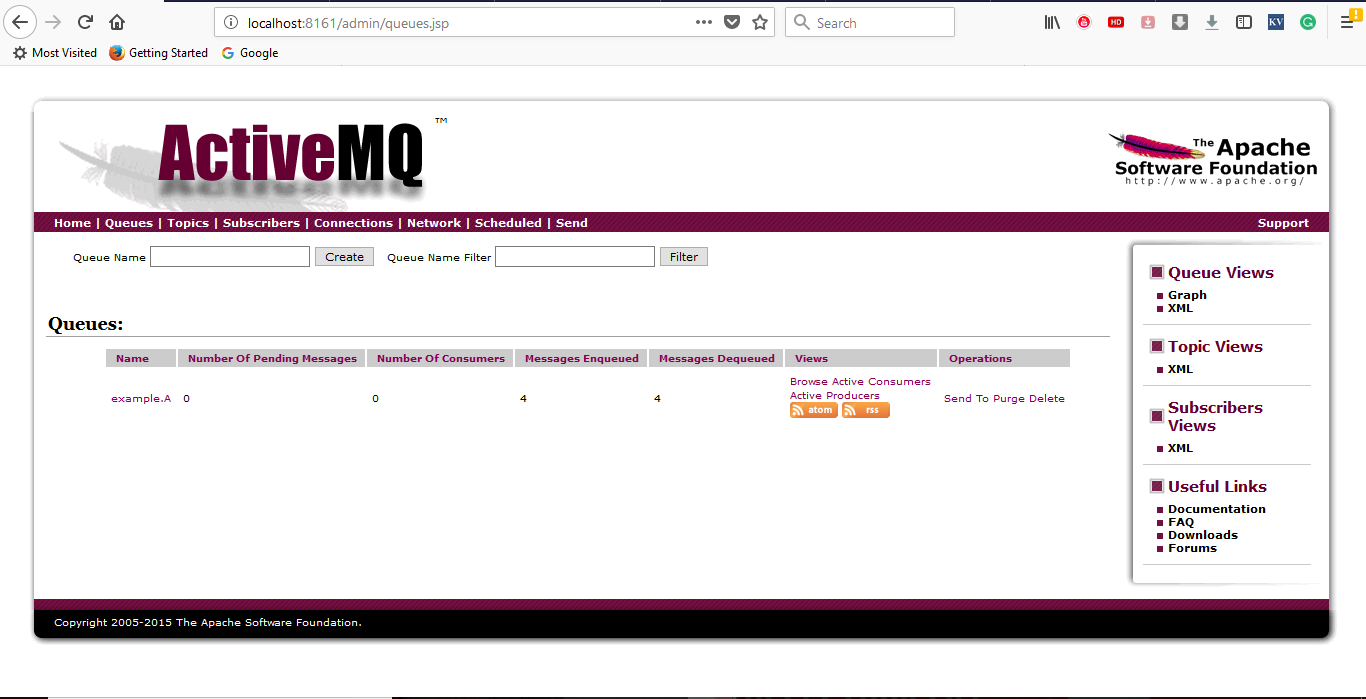
Task: Open Forums under Useful Links
Action: [x=1192, y=548]
